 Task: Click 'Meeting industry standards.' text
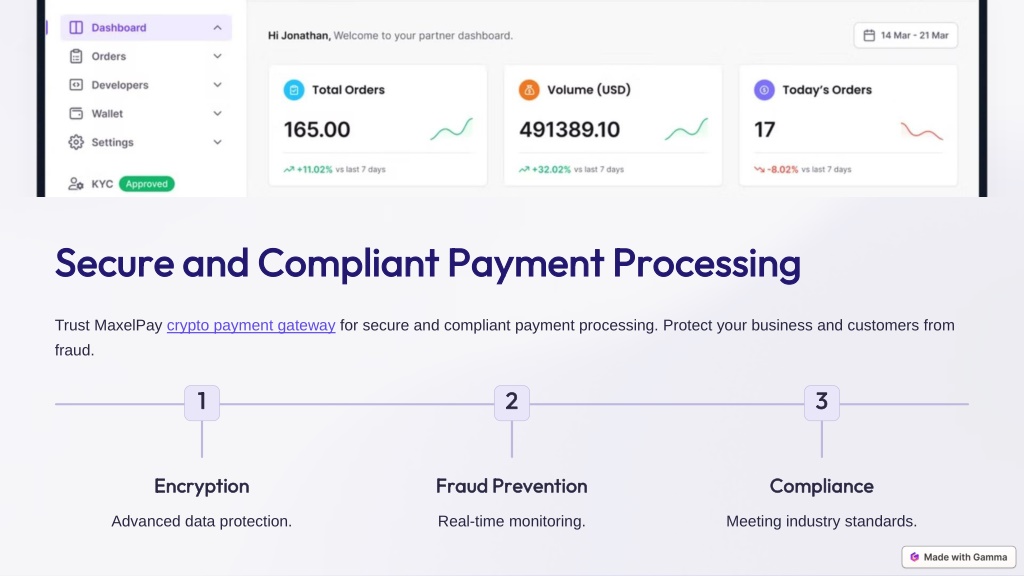pyautogui.click(x=822, y=521)
